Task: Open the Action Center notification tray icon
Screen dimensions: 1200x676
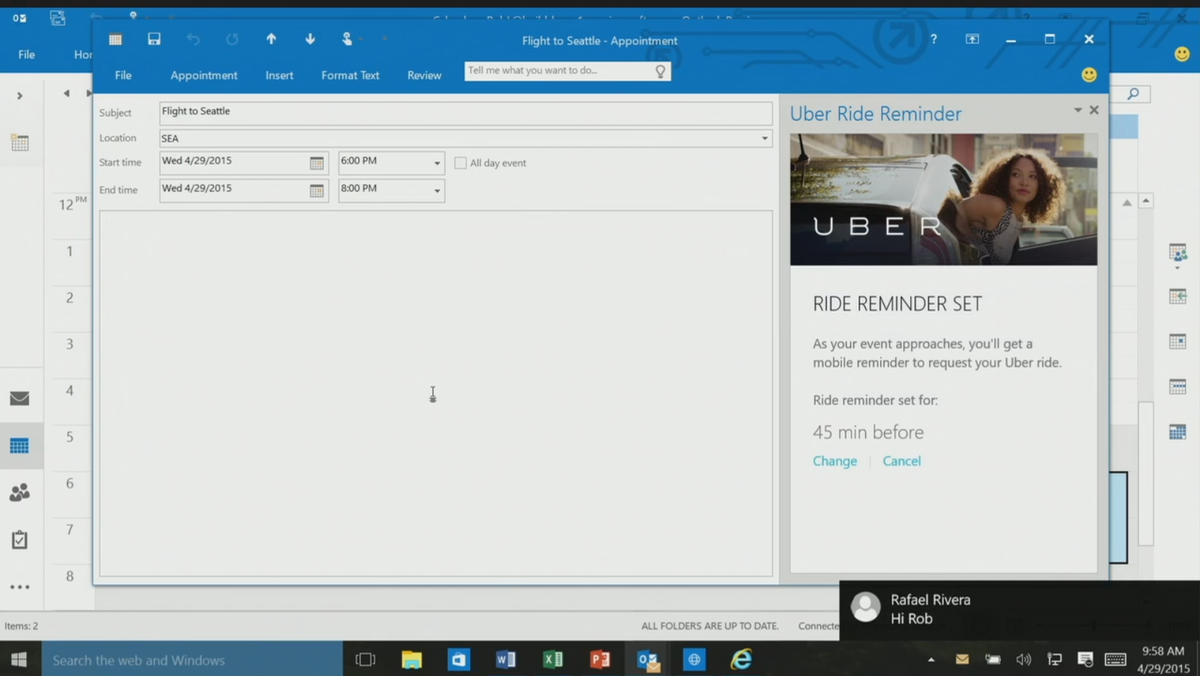Action: tap(1085, 660)
